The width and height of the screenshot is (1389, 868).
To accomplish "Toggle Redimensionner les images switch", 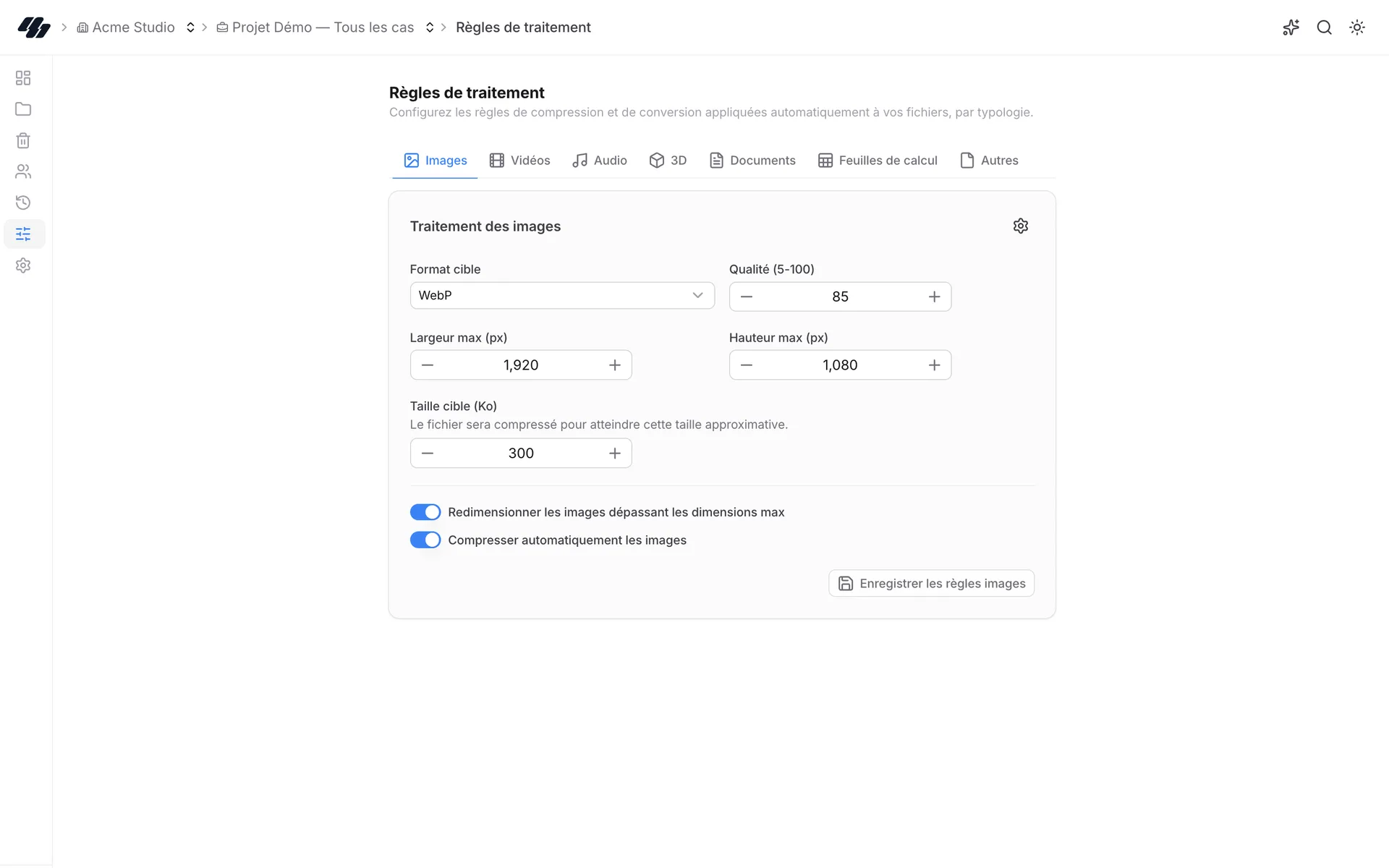I will pos(425,512).
